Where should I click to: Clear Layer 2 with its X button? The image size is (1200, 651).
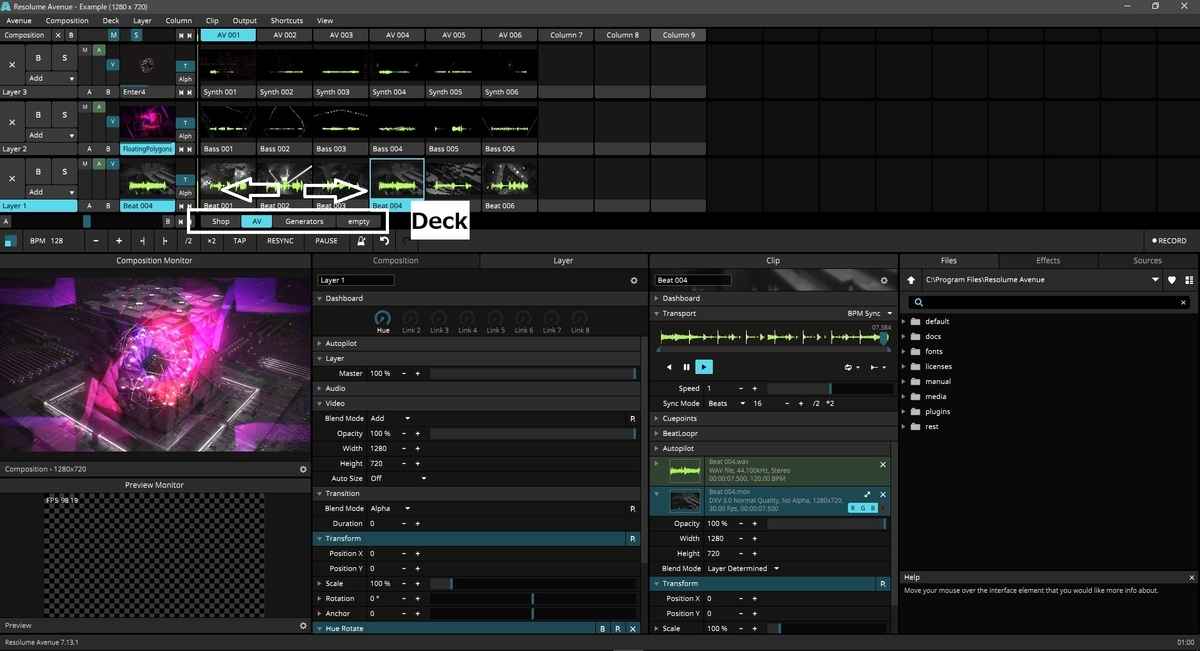pos(12,123)
